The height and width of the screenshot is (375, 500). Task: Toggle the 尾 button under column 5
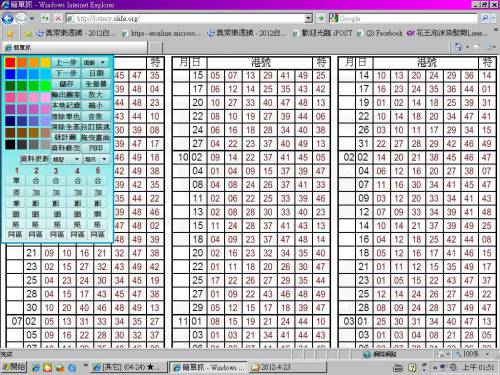(97, 224)
